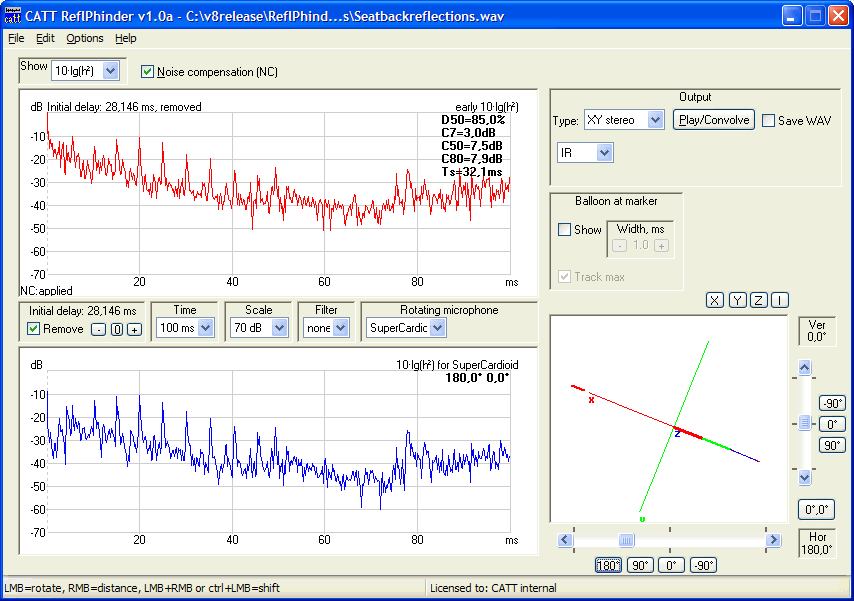The height and width of the screenshot is (601, 854).
Task: Click the Y axis view button
Action: coord(737,300)
